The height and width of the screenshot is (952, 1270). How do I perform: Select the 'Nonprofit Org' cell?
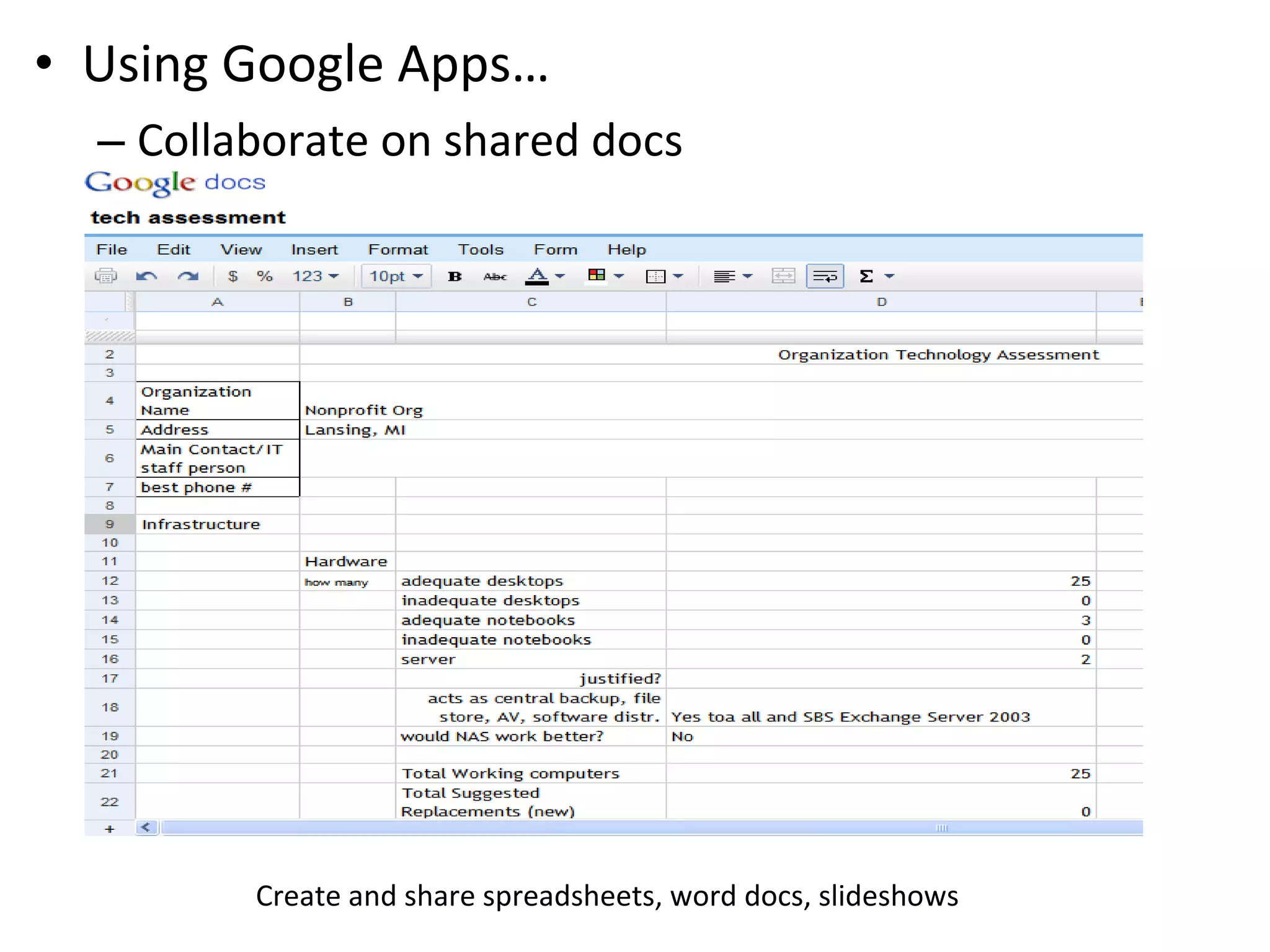coord(721,401)
